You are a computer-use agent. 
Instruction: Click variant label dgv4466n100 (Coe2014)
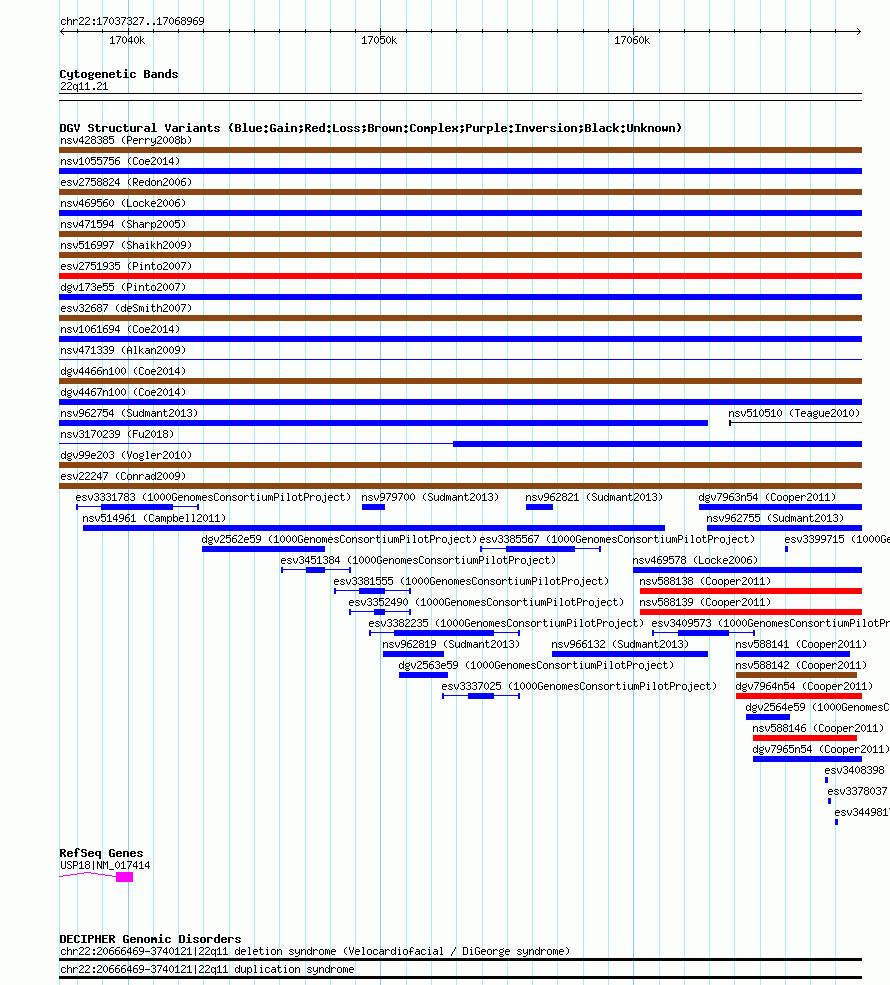click(122, 371)
